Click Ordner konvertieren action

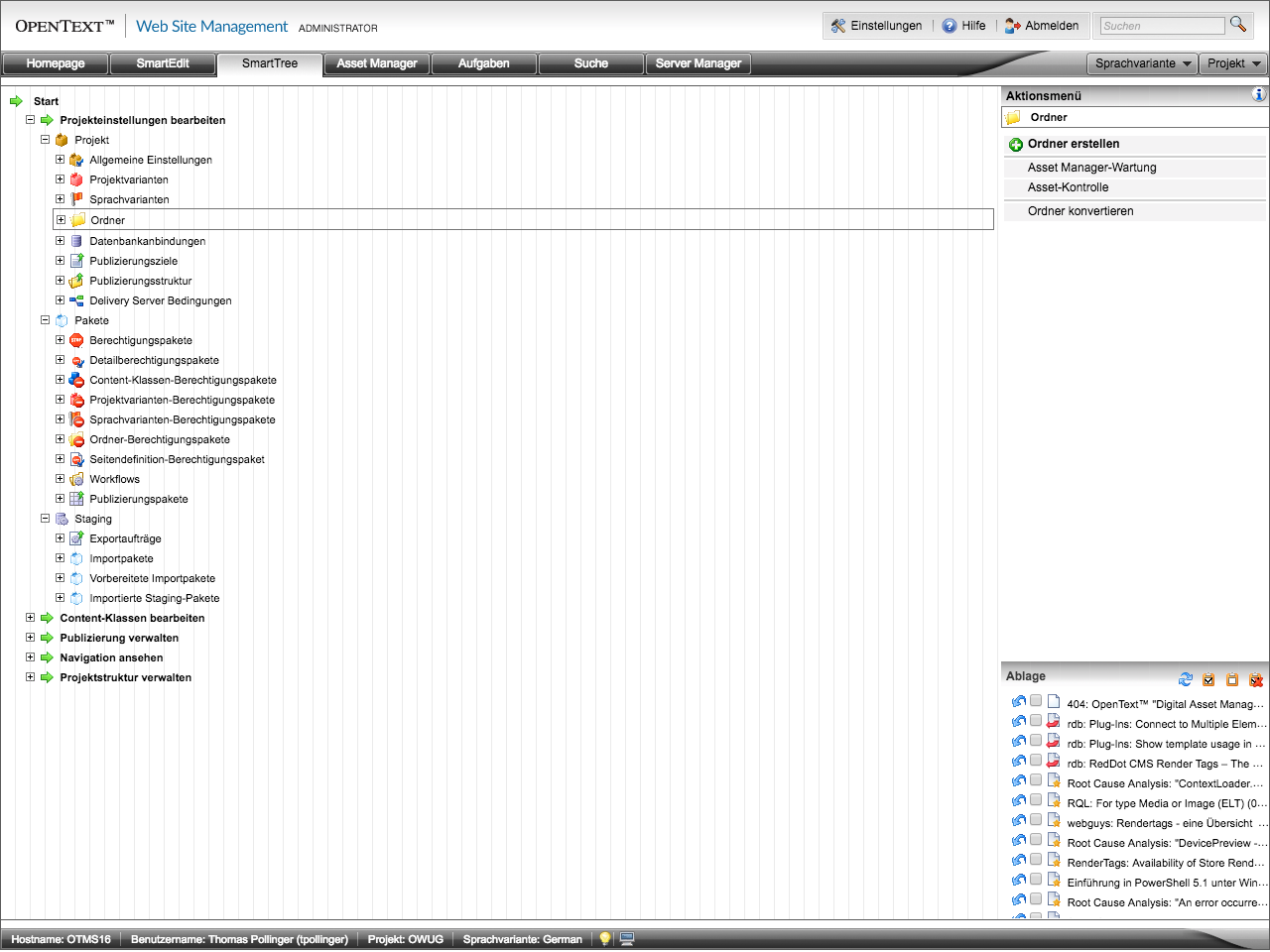pyautogui.click(x=1080, y=211)
